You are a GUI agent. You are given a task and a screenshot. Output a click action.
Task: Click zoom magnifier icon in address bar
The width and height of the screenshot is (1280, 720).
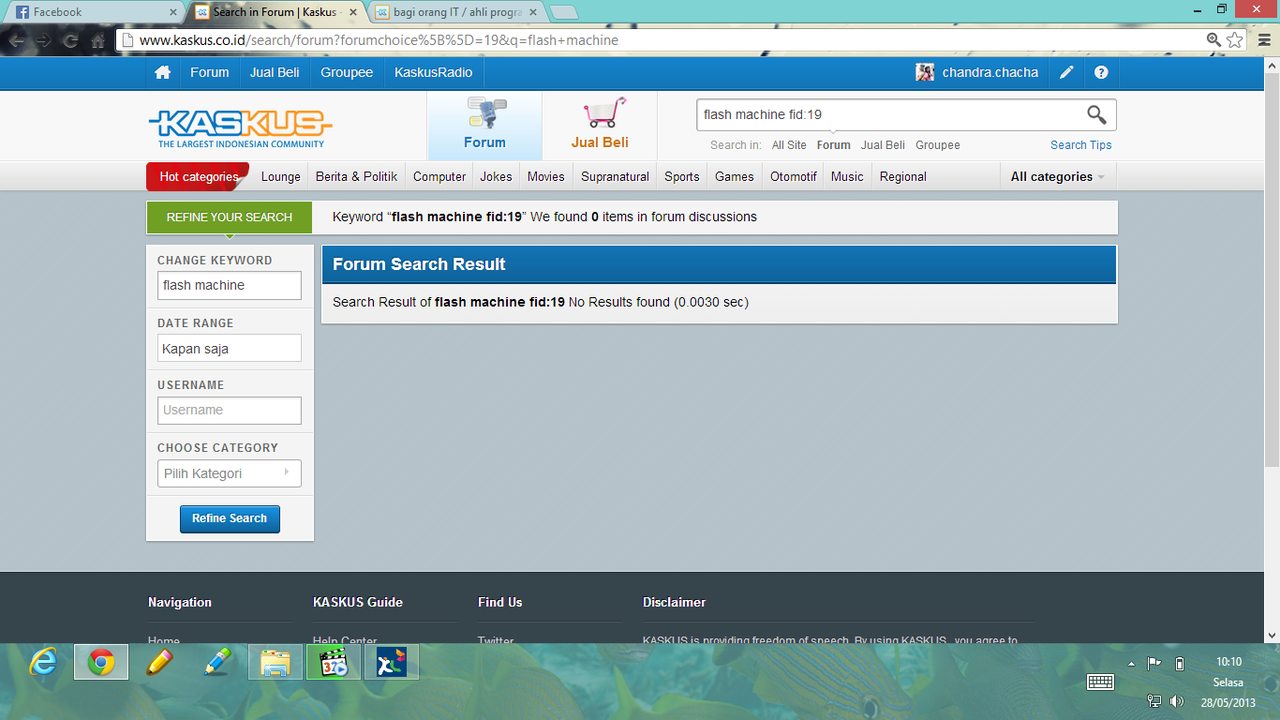1213,40
